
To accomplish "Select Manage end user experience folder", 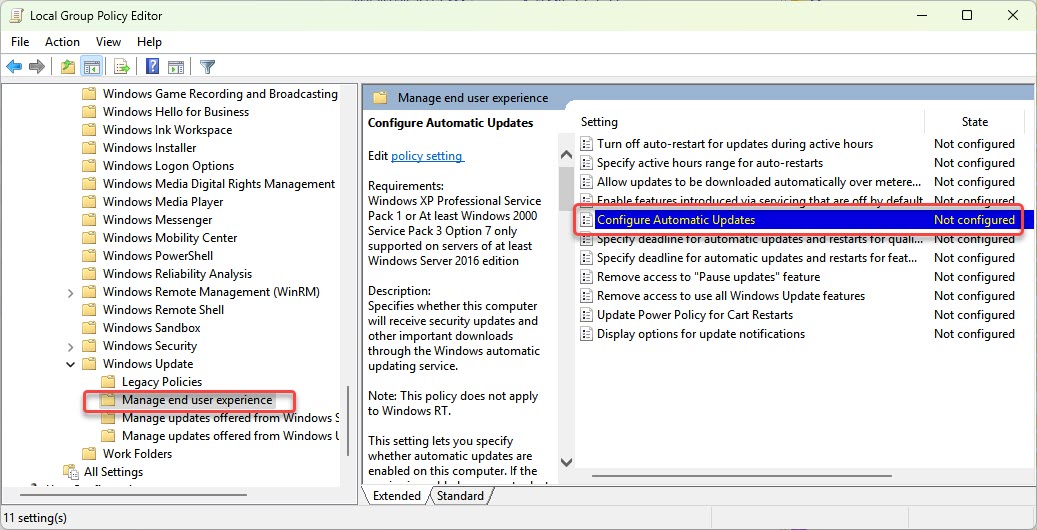I will coord(197,400).
